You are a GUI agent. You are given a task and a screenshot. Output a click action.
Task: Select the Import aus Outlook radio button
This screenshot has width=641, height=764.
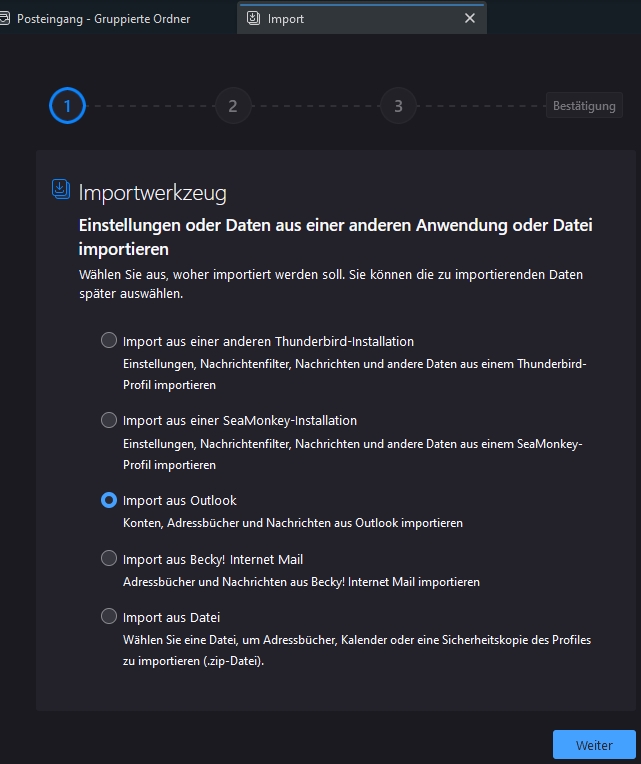(x=109, y=500)
